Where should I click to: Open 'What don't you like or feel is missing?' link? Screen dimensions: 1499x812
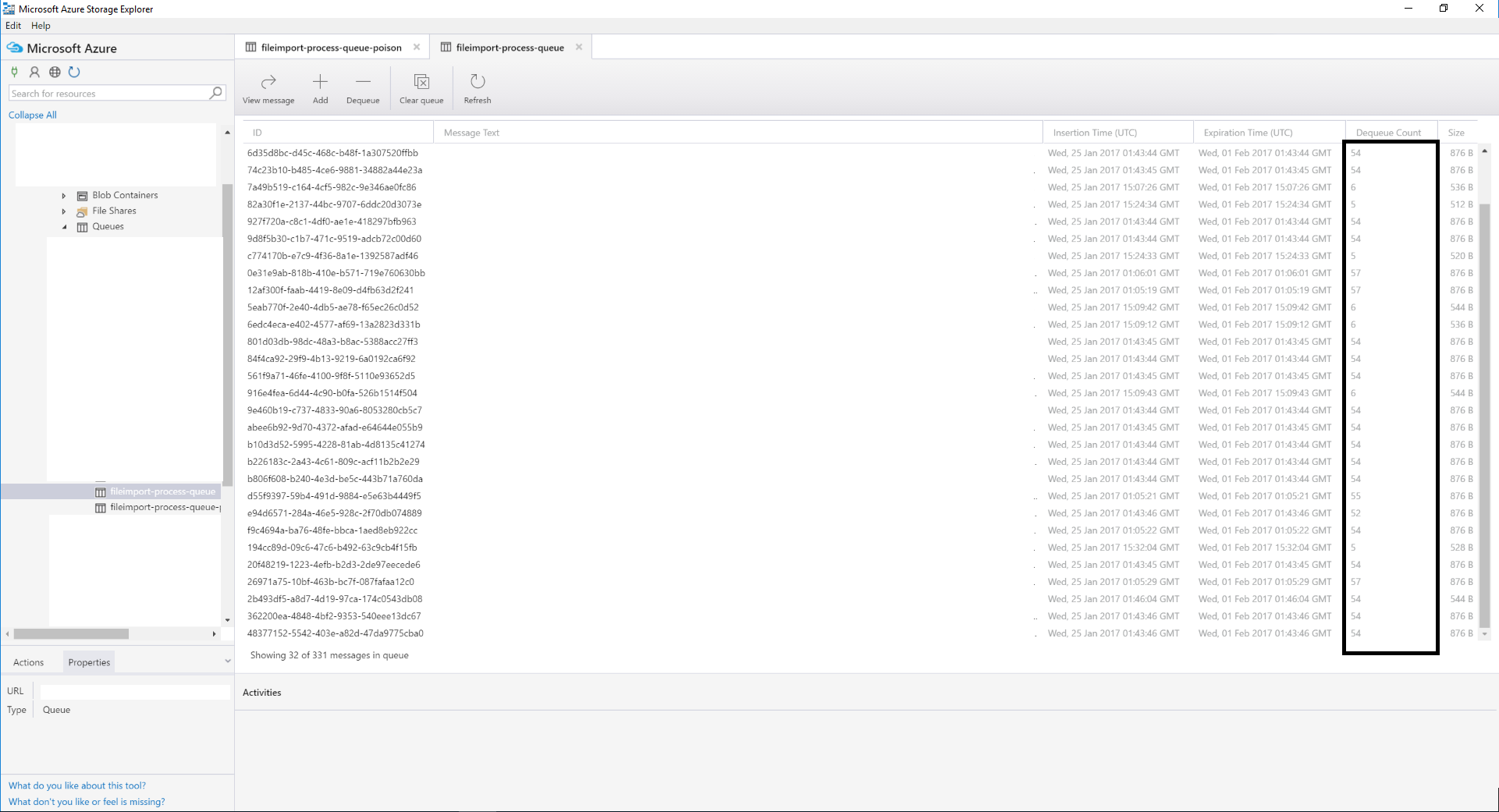(87, 802)
